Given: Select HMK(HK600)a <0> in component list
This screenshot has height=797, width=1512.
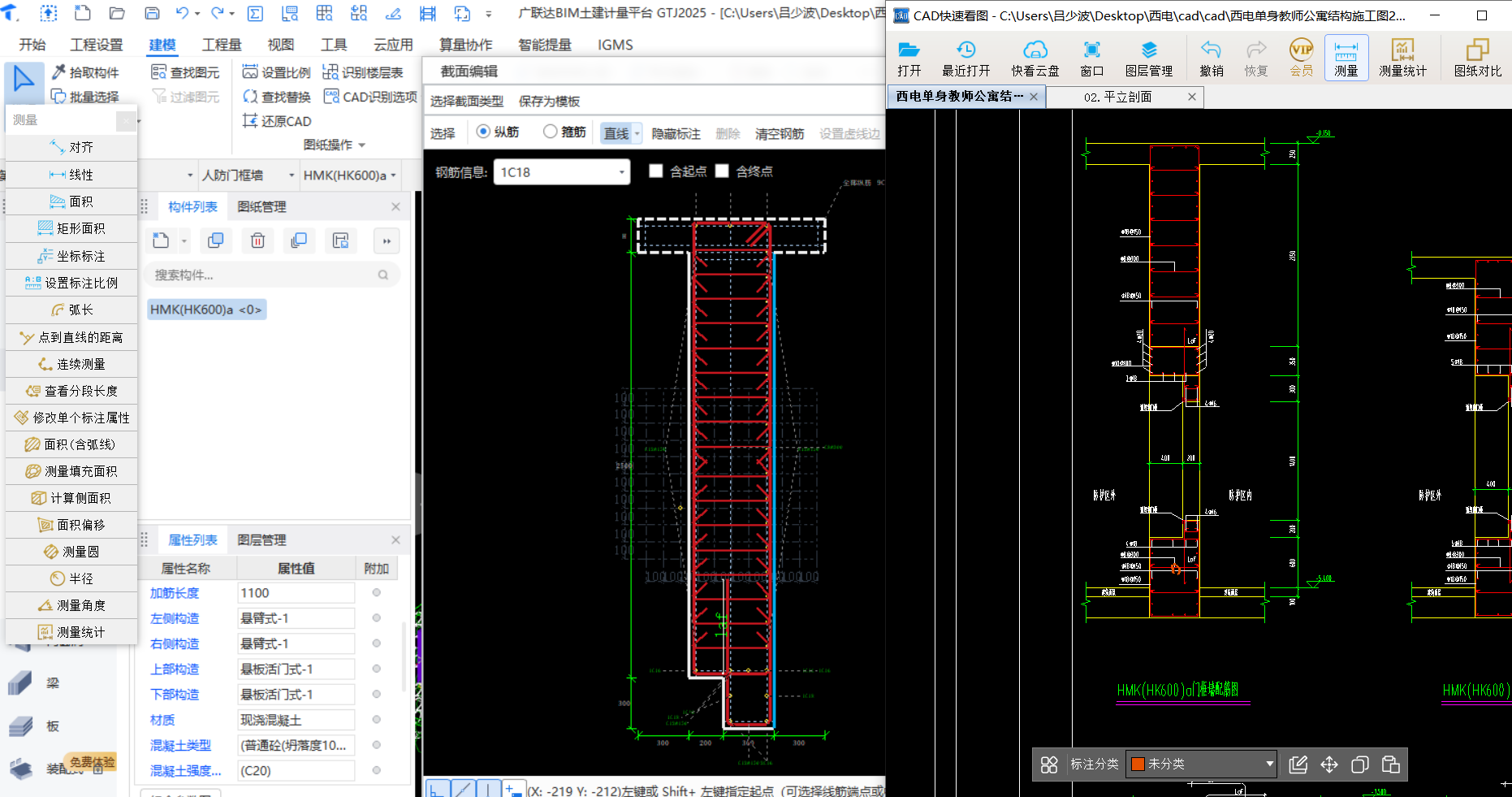Looking at the screenshot, I should click(x=206, y=310).
